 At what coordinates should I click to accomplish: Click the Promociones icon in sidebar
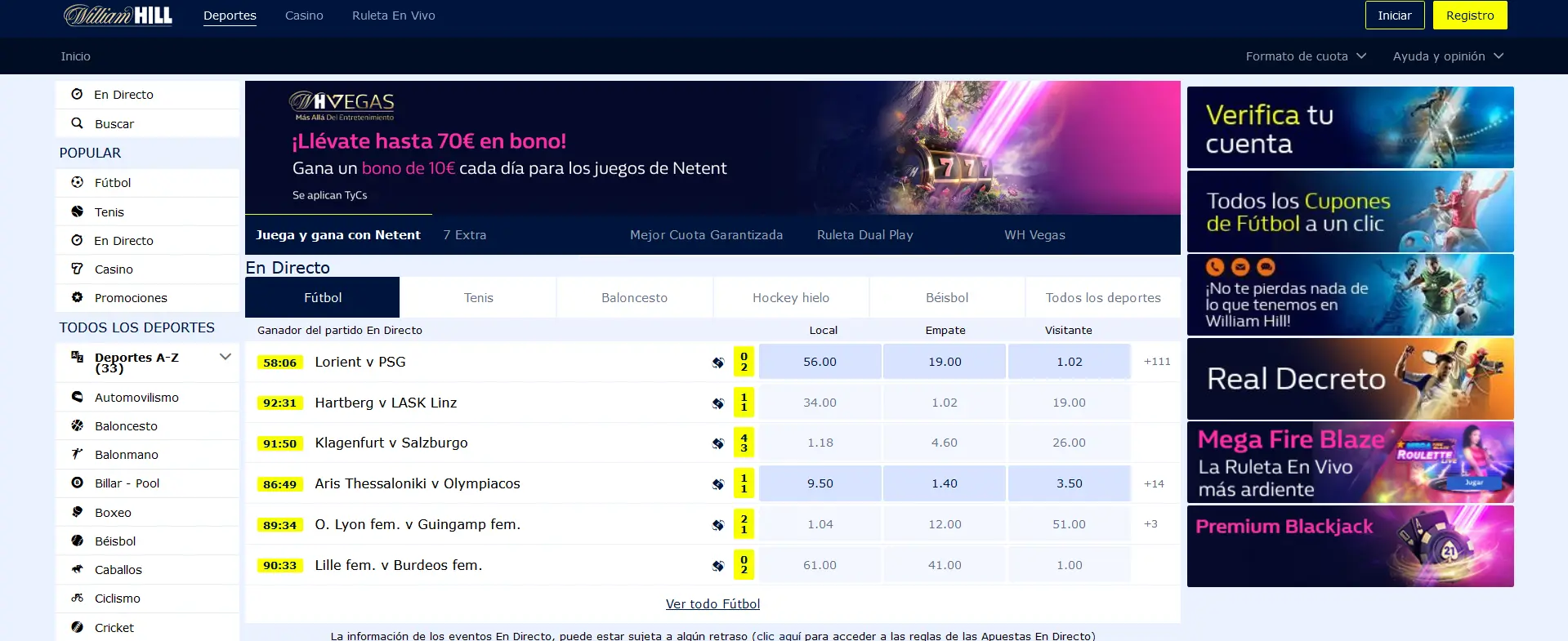(77, 297)
